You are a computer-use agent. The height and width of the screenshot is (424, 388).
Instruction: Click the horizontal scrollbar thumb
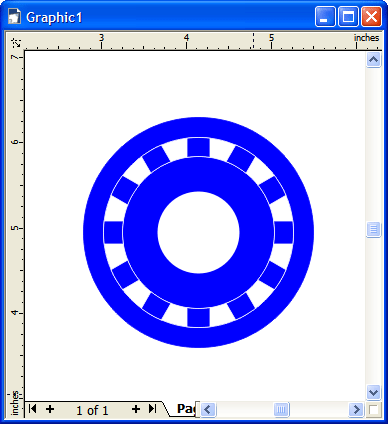281,409
